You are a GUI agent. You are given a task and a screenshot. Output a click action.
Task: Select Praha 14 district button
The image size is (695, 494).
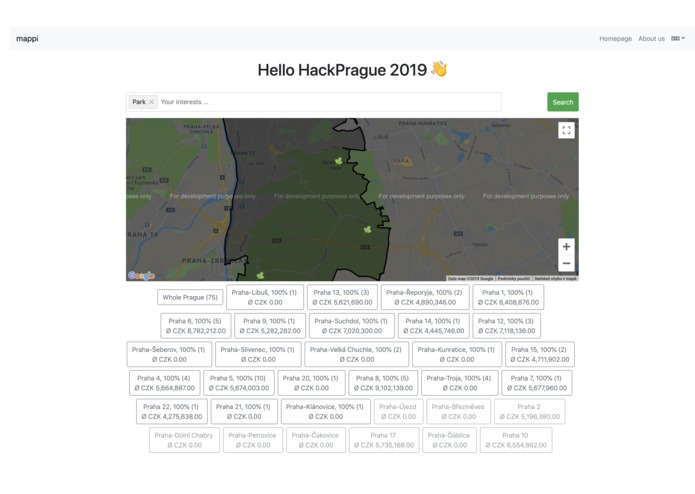click(433, 326)
